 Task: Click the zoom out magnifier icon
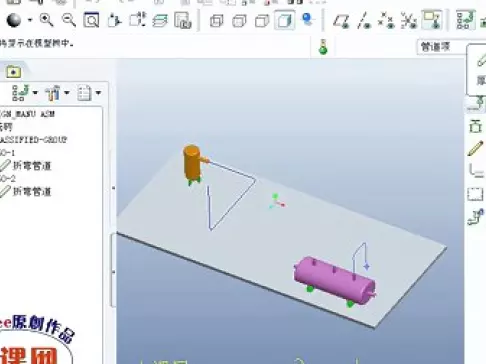coord(69,20)
